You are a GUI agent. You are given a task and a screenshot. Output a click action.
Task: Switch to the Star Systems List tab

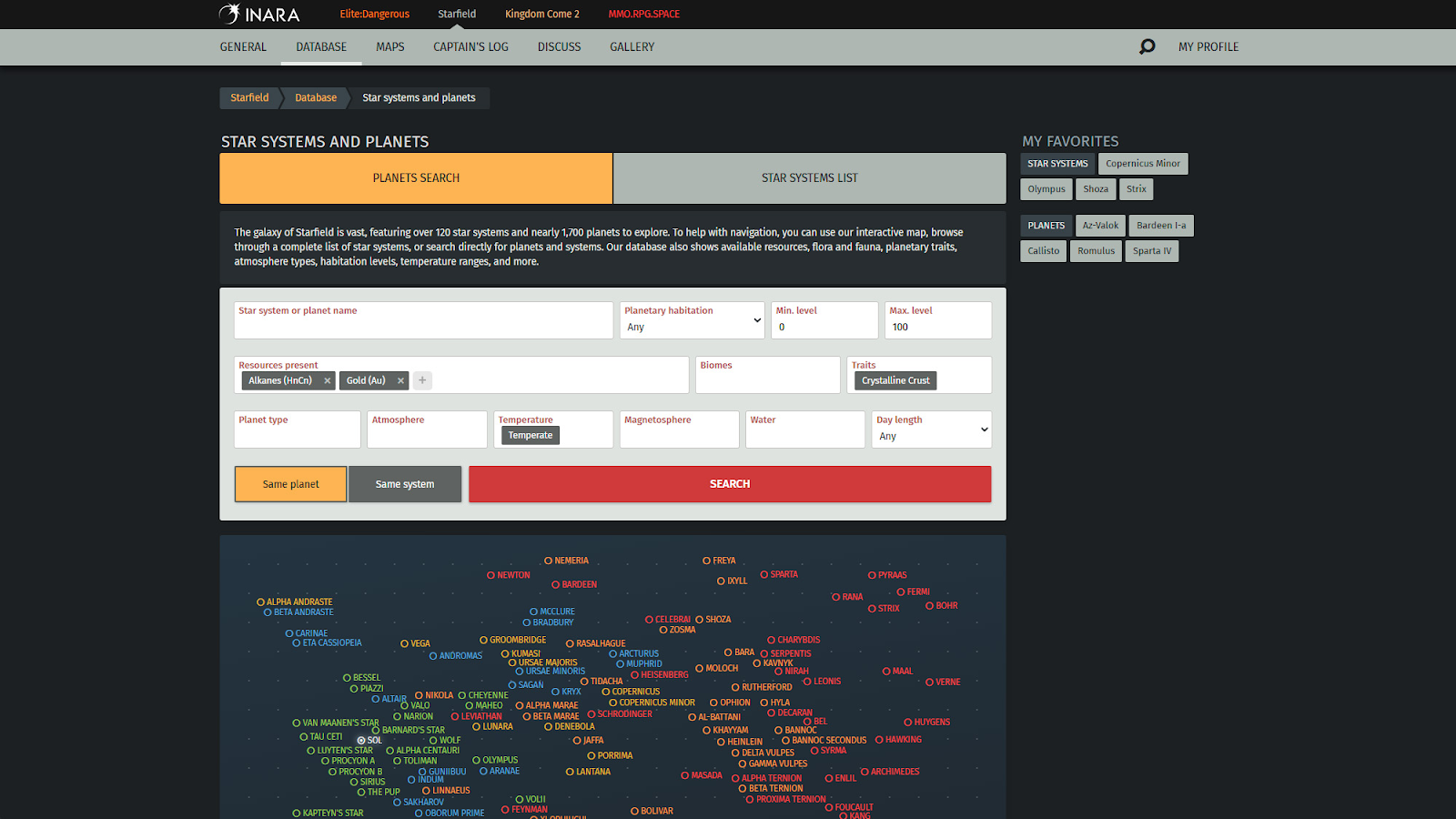point(810,178)
